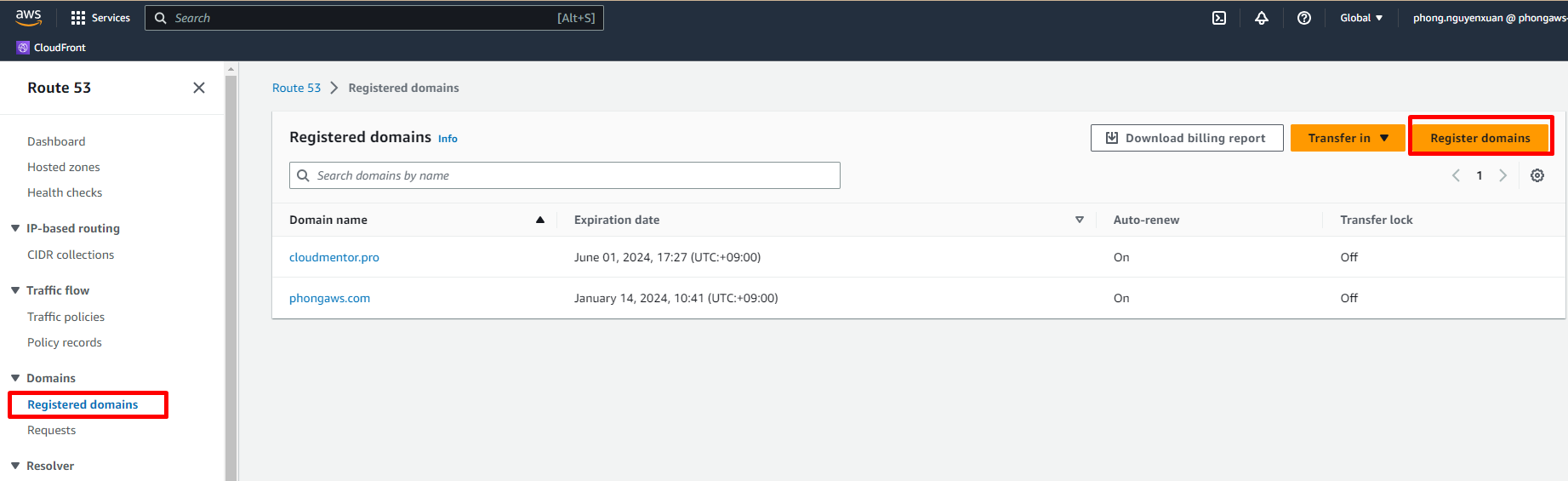
Task: Collapse the Traffic flow section
Action: [15, 290]
